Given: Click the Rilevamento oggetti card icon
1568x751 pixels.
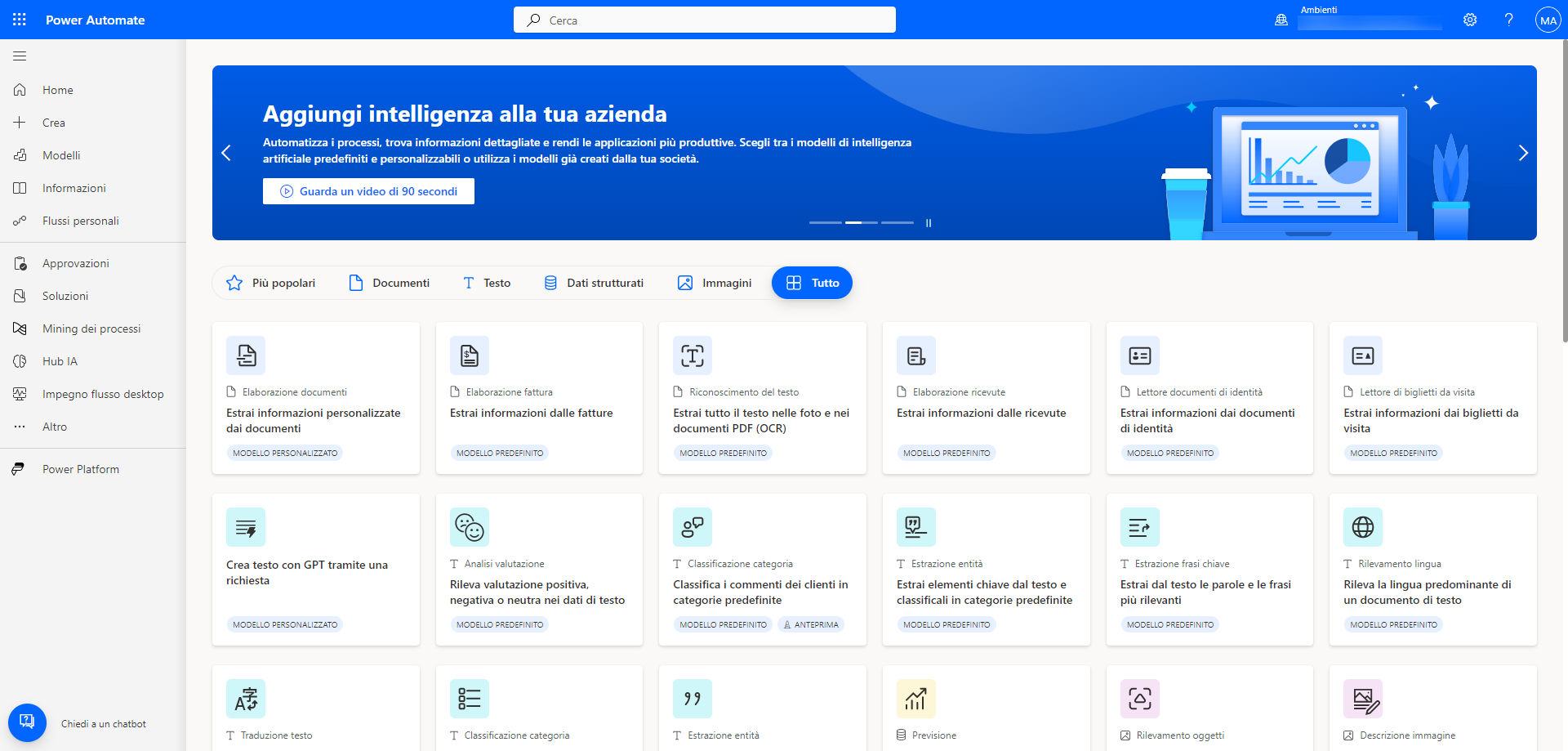Looking at the screenshot, I should [1140, 699].
